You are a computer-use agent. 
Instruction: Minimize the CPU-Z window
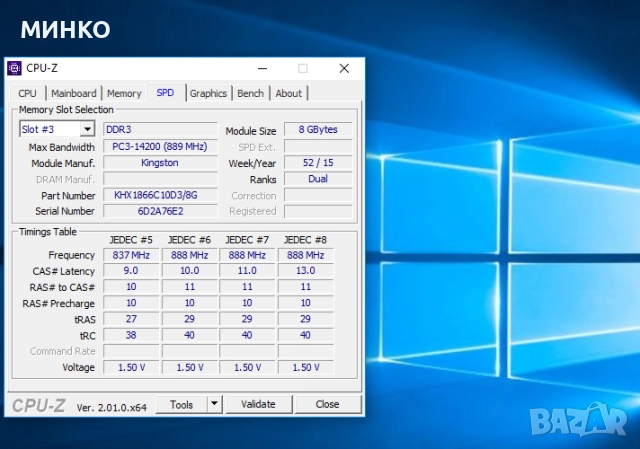pyautogui.click(x=263, y=69)
